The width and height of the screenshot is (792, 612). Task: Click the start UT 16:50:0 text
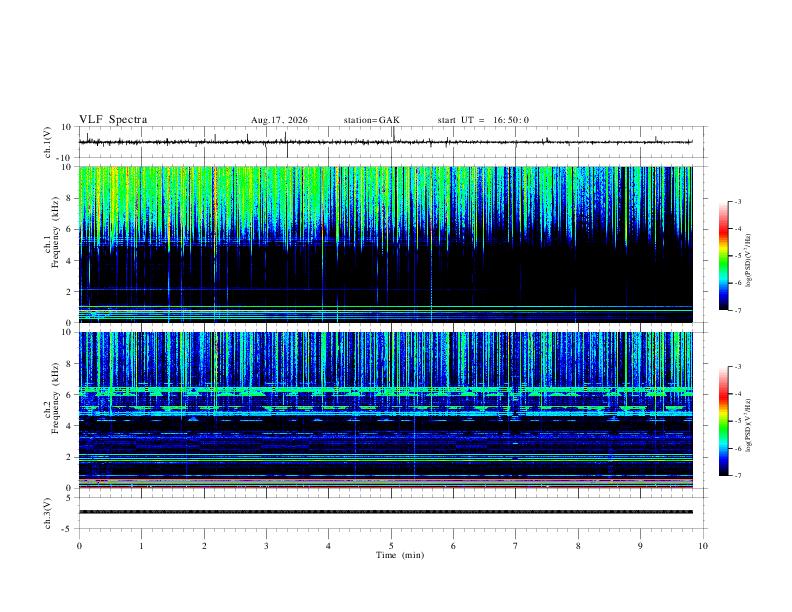click(x=483, y=120)
